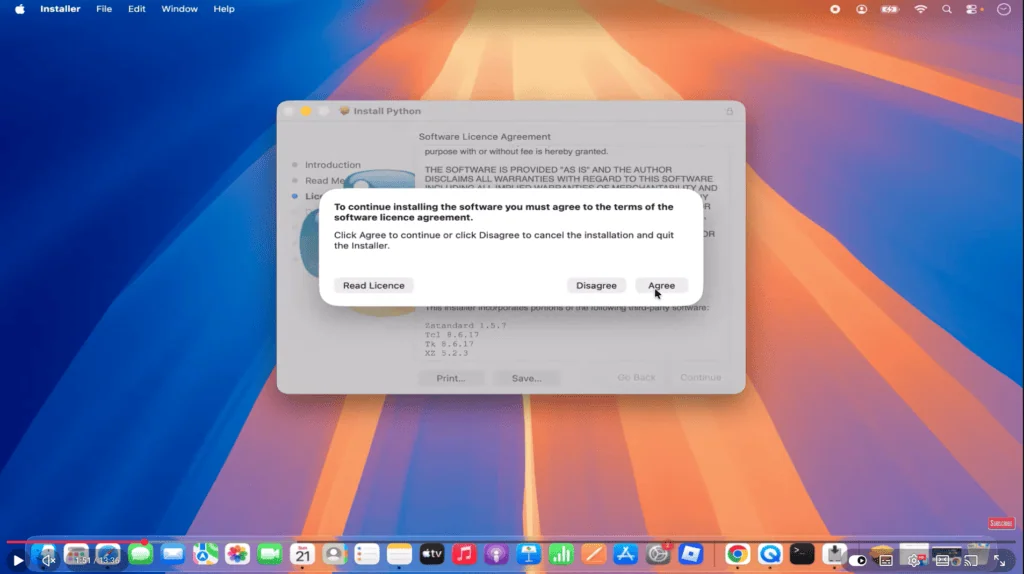The height and width of the screenshot is (574, 1024).
Task: Click the clock icon in the menu bar
Action: tap(1004, 9)
